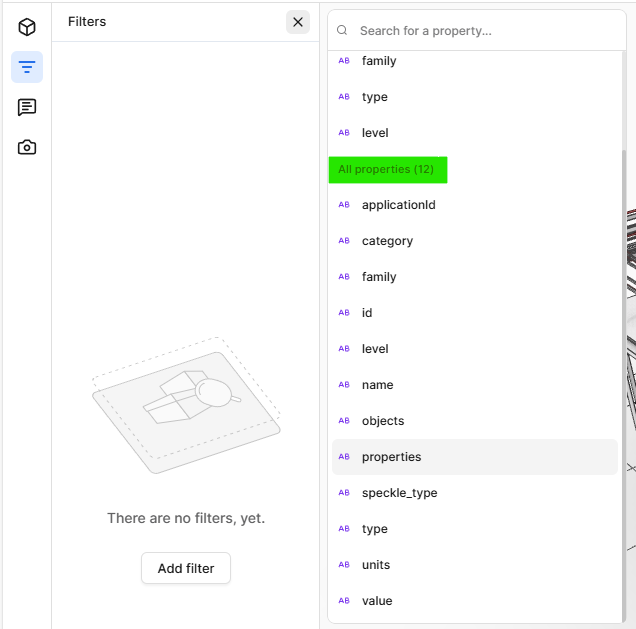Open the comments discussion icon
The width and height of the screenshot is (636, 629).
tap(27, 107)
